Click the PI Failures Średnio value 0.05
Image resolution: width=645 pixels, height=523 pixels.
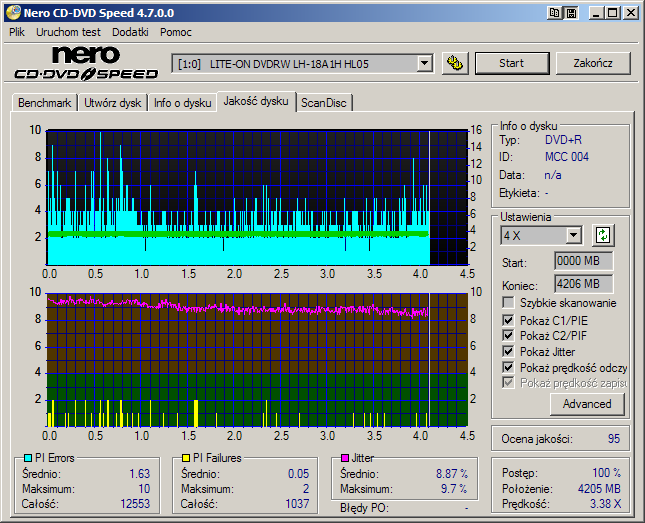[x=298, y=474]
